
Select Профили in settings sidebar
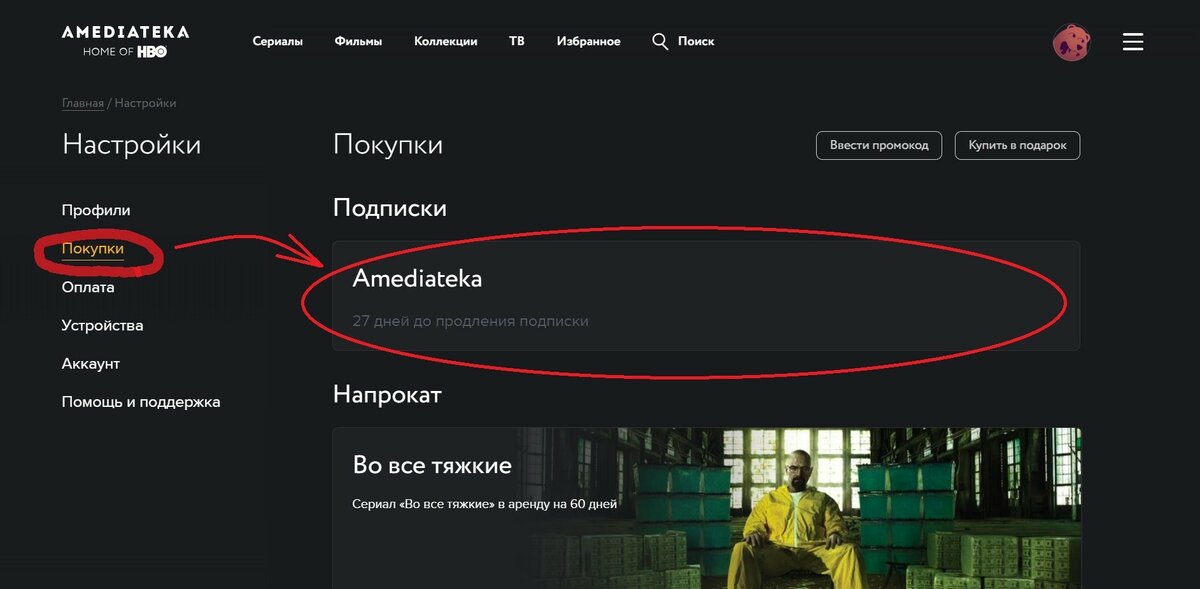tap(96, 210)
